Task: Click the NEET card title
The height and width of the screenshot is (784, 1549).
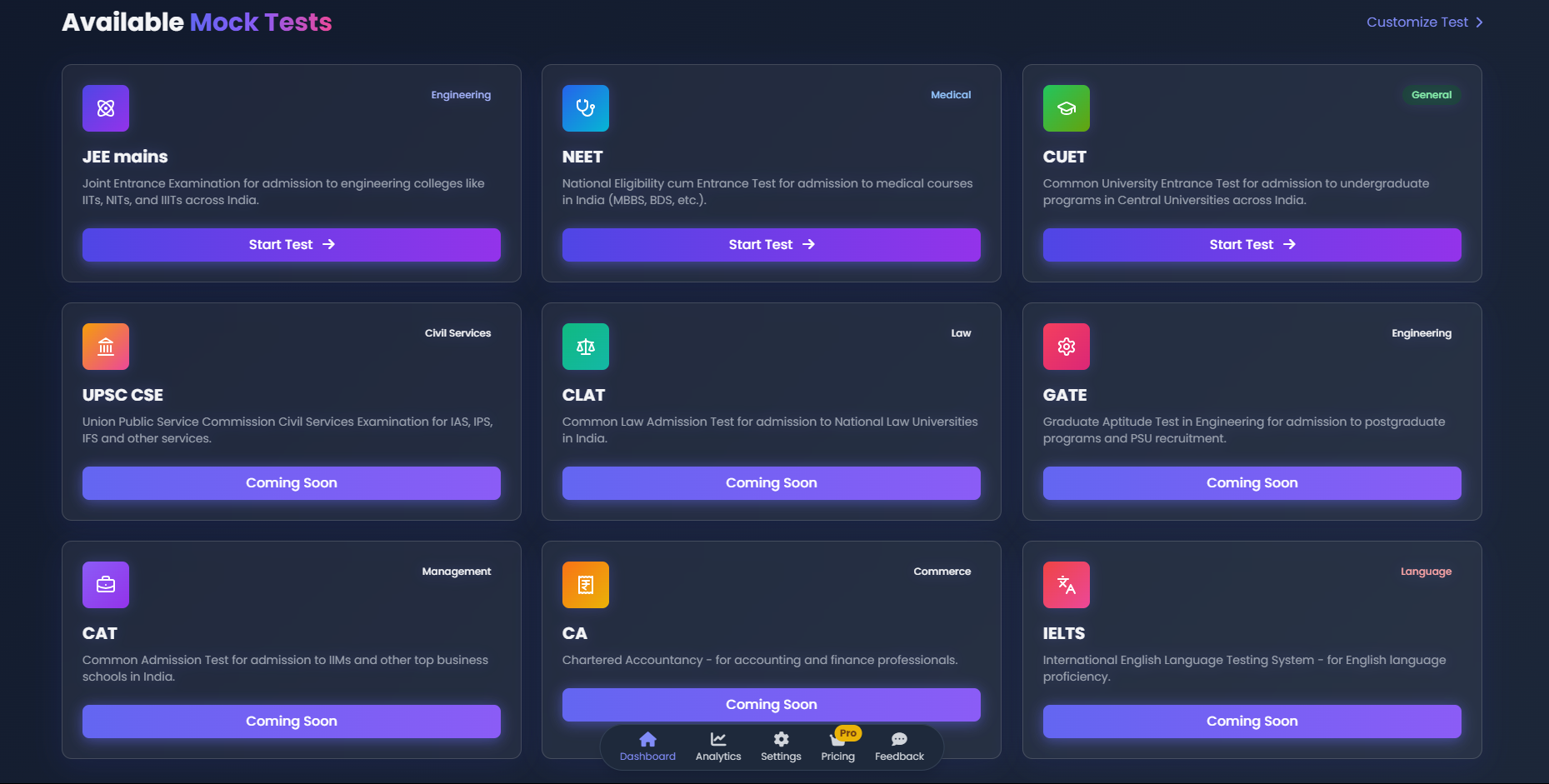Action: pyautogui.click(x=582, y=157)
